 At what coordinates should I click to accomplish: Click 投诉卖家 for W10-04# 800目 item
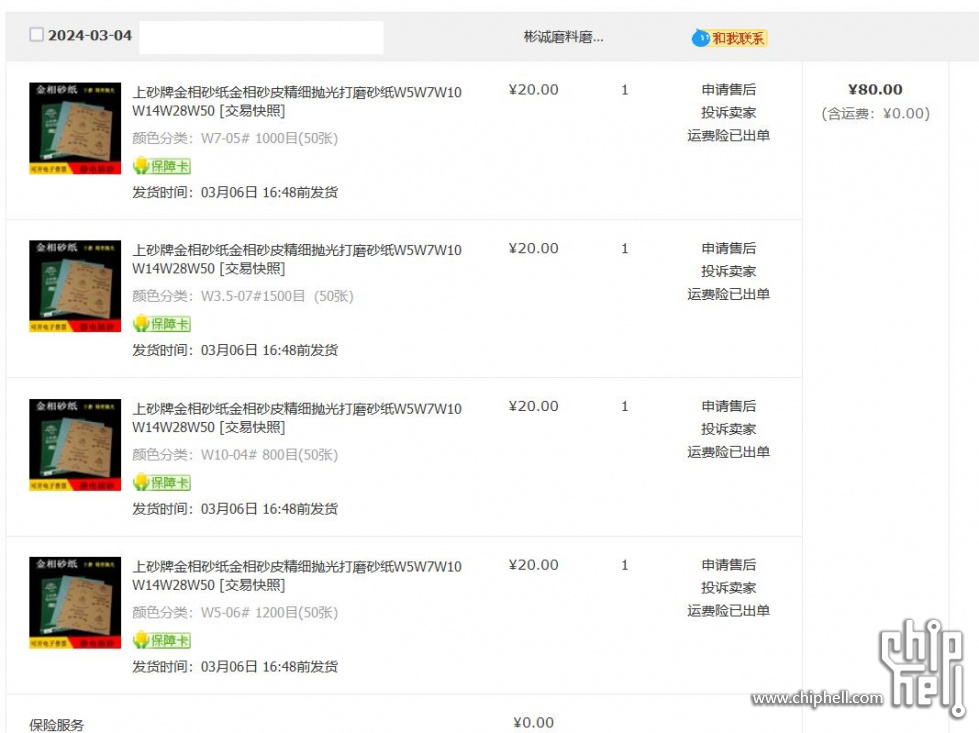729,430
